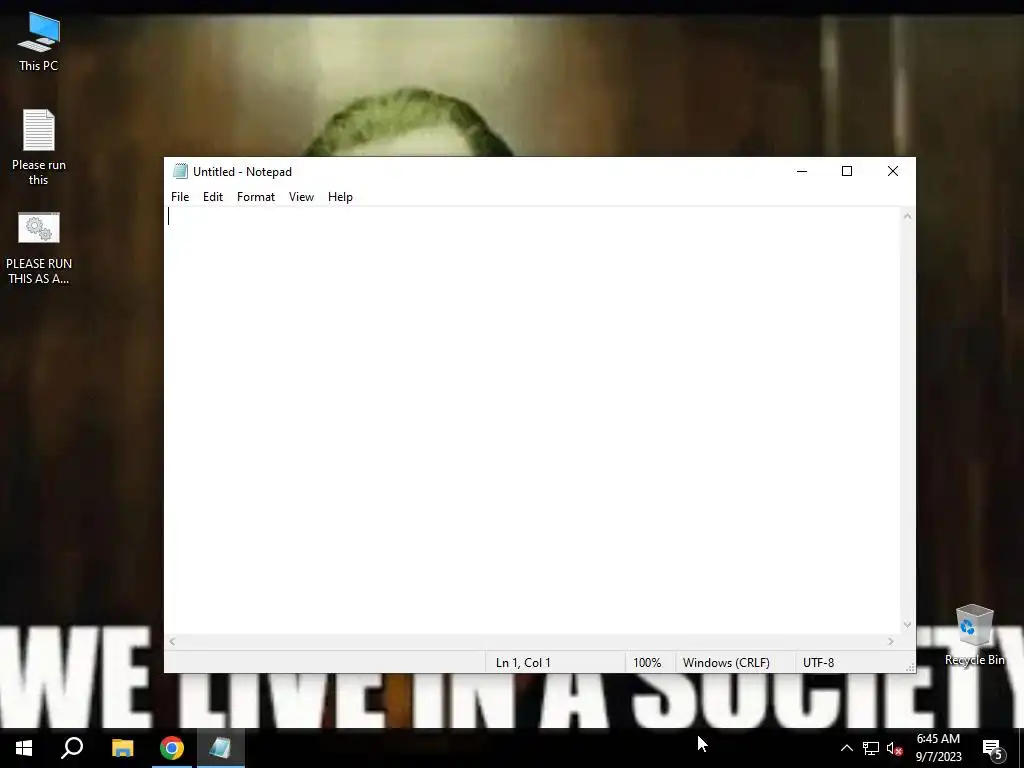Open the muted volume tray icon

click(x=895, y=748)
